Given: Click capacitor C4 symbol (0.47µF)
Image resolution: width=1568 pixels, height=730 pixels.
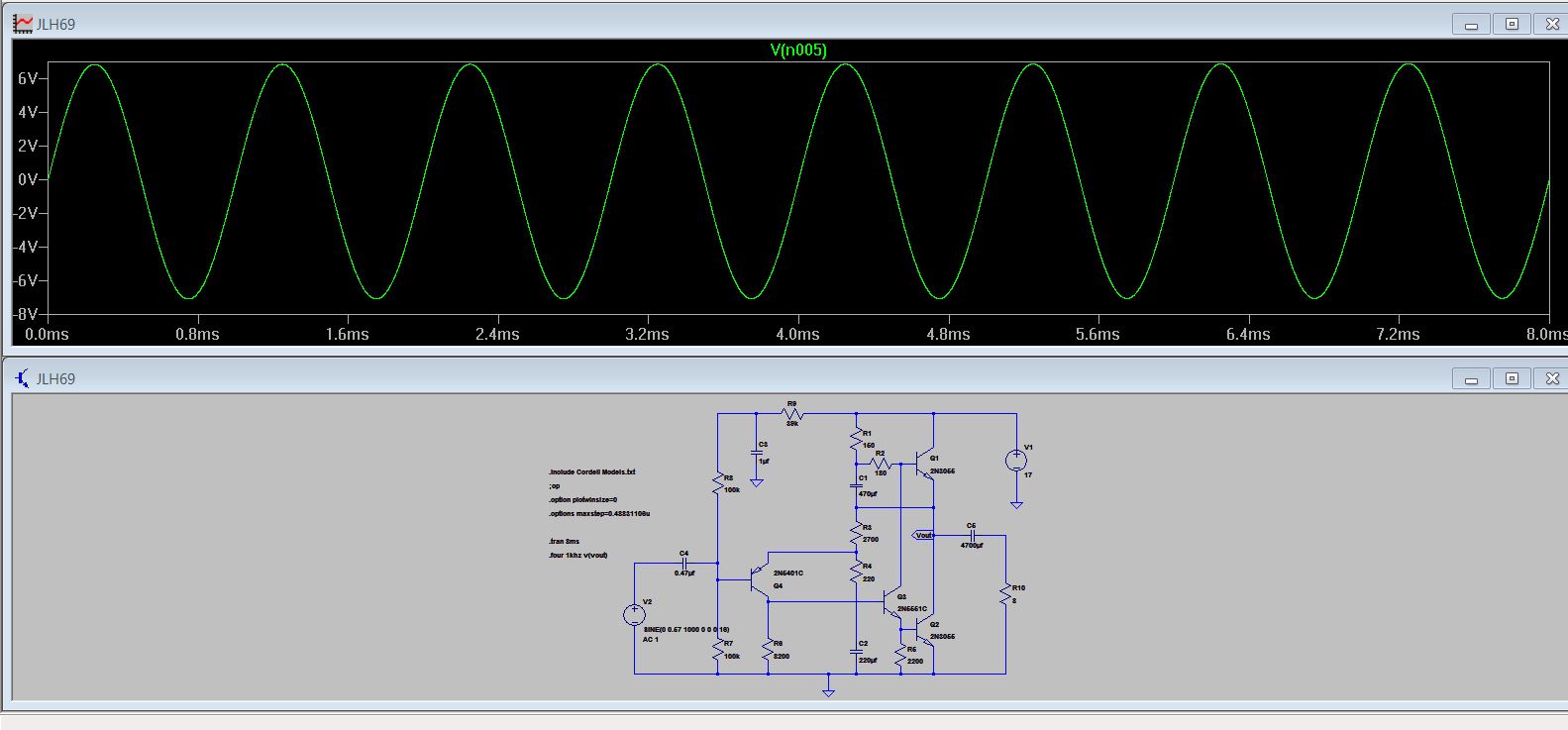Looking at the screenshot, I should [684, 563].
